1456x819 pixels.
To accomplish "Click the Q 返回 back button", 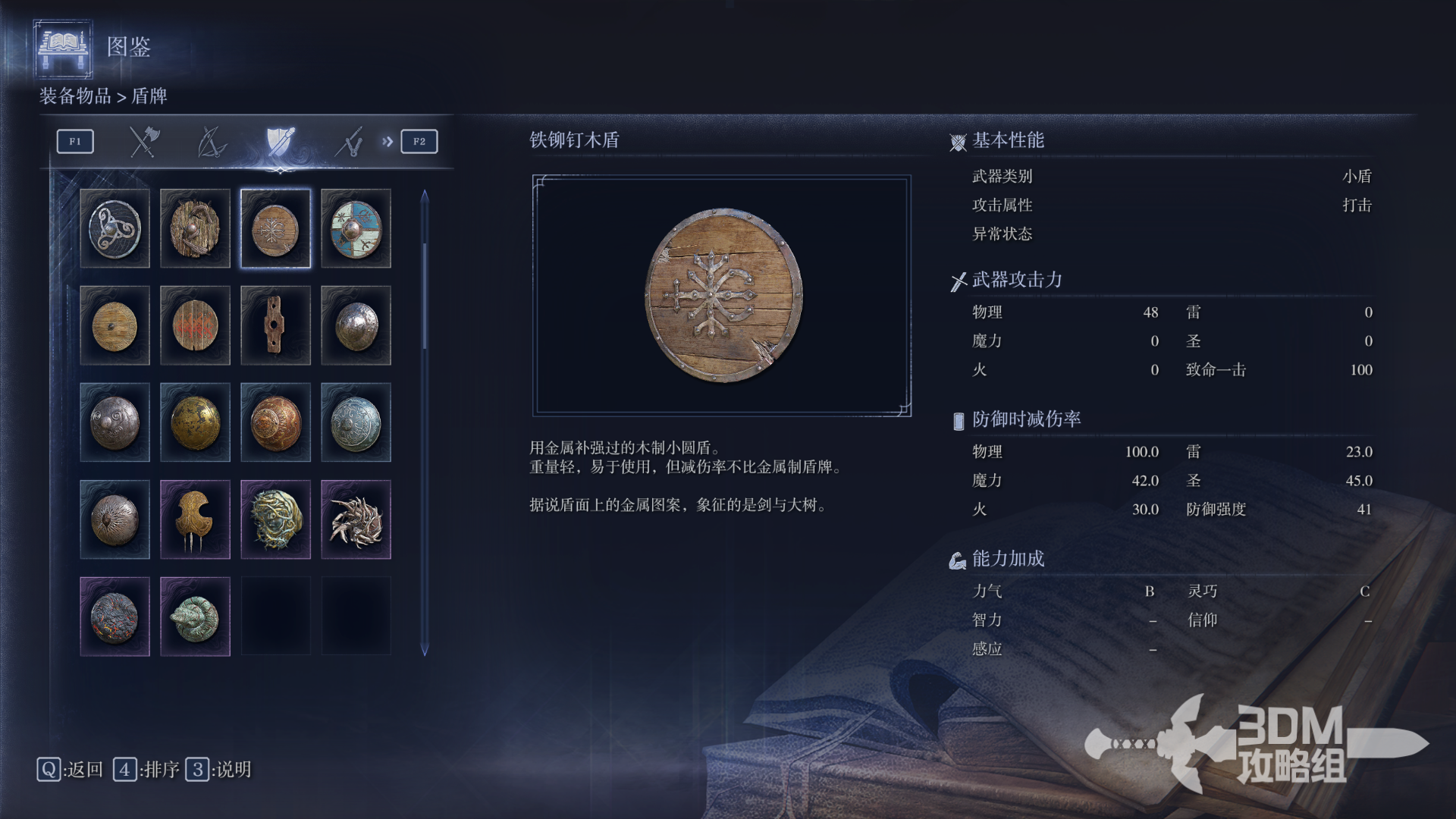I will pyautogui.click(x=70, y=770).
